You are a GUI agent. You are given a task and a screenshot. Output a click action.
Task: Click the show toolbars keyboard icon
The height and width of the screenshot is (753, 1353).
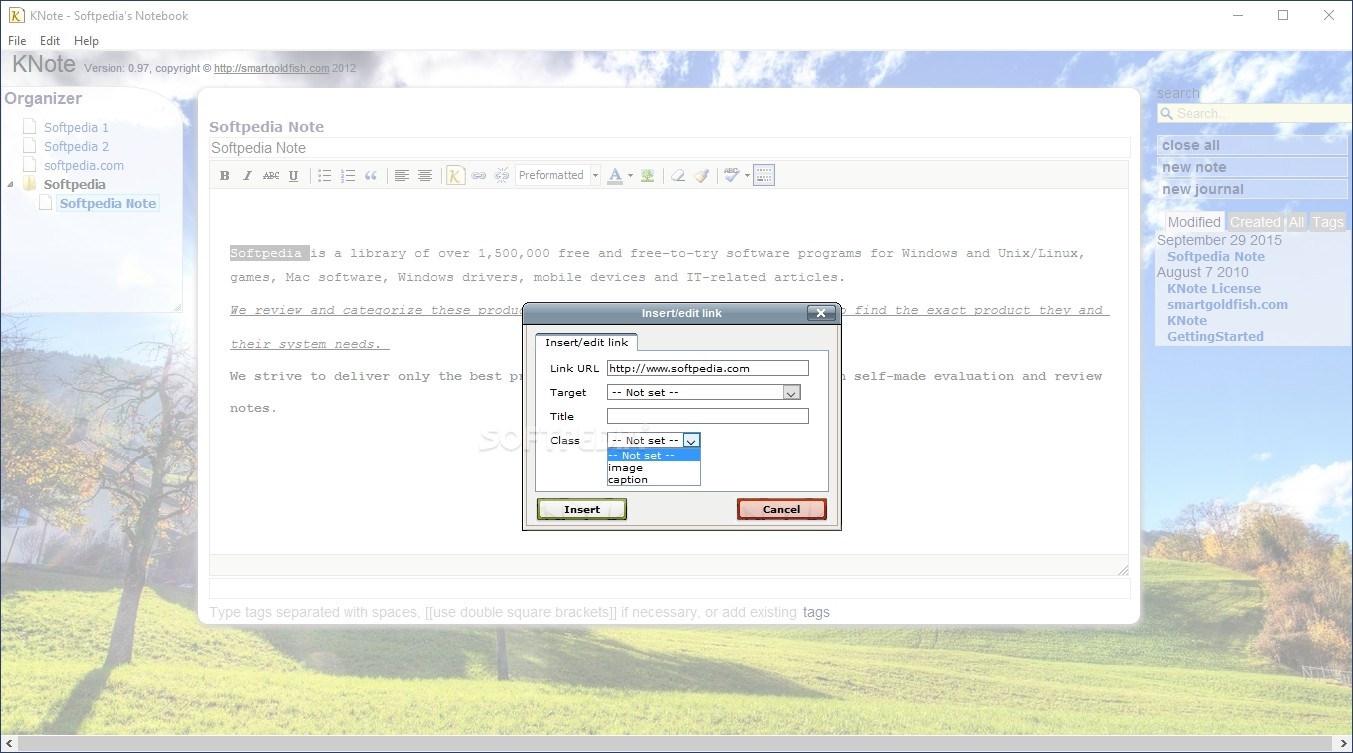[764, 176]
